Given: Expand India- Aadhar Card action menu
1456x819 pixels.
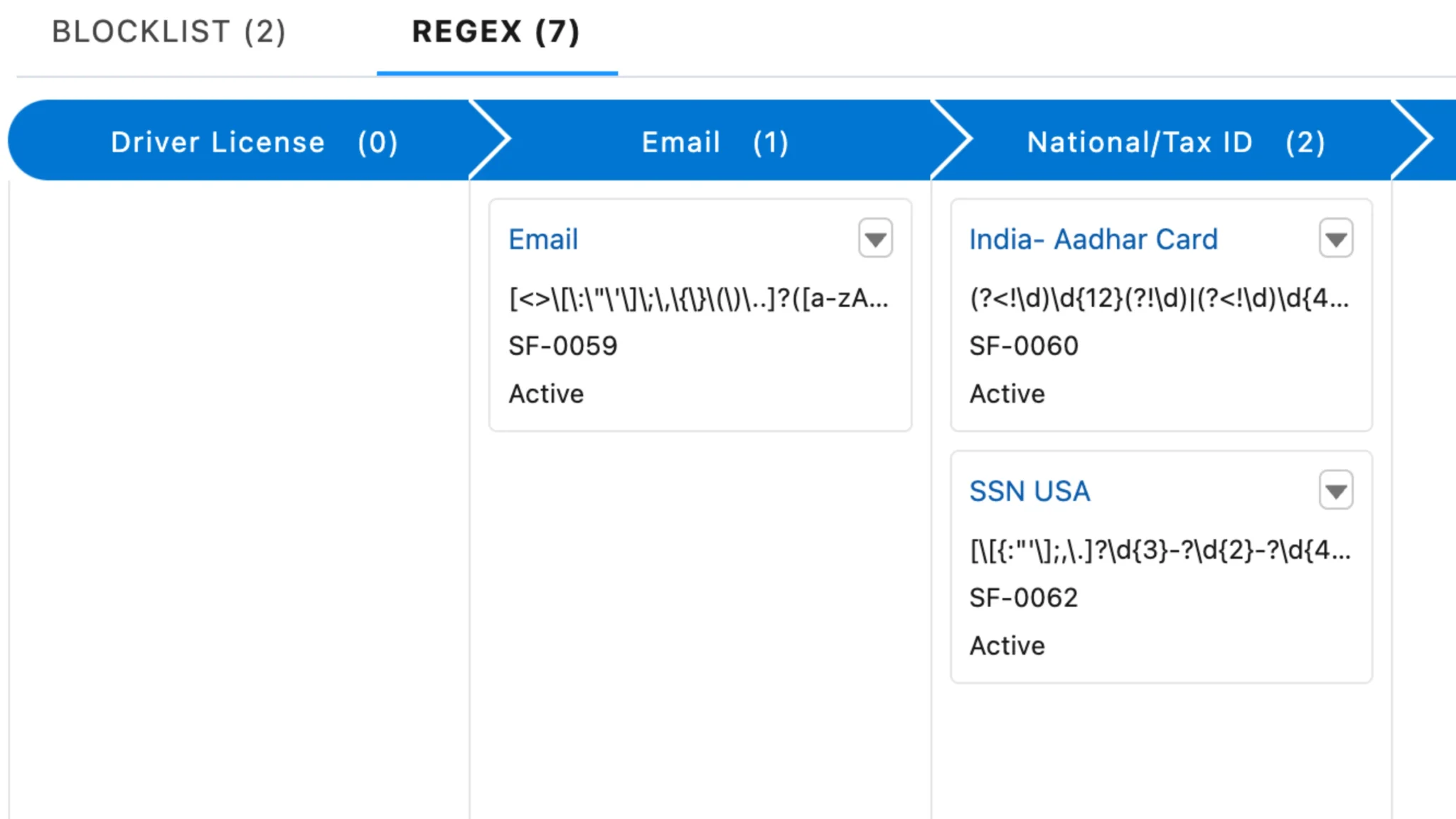Looking at the screenshot, I should tap(1336, 239).
